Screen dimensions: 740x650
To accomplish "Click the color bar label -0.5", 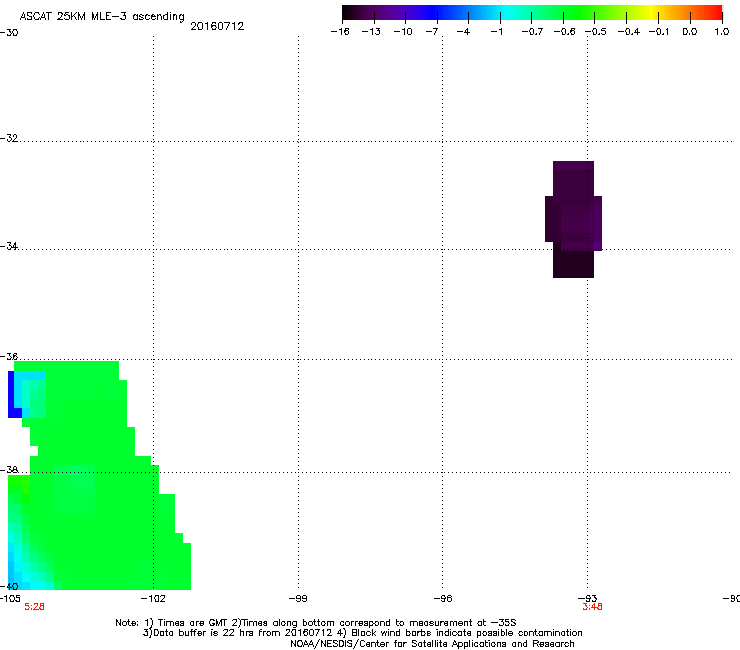I will 596,32.
